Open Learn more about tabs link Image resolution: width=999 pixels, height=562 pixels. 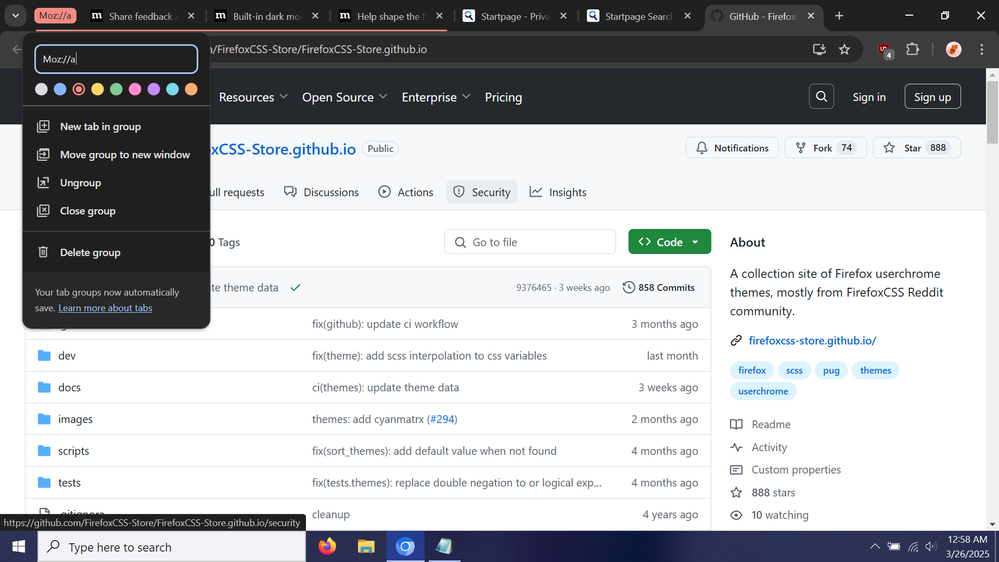[x=105, y=308]
